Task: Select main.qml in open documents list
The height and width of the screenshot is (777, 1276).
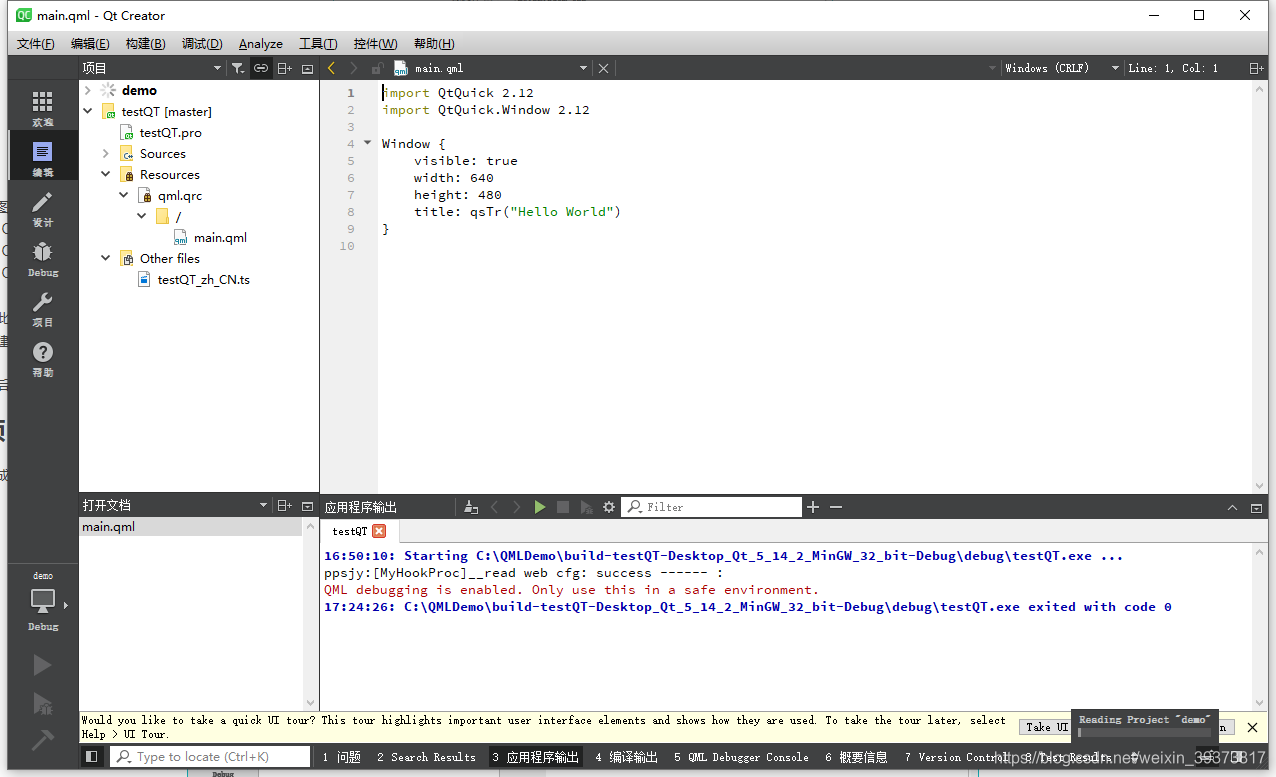Action: click(191, 527)
